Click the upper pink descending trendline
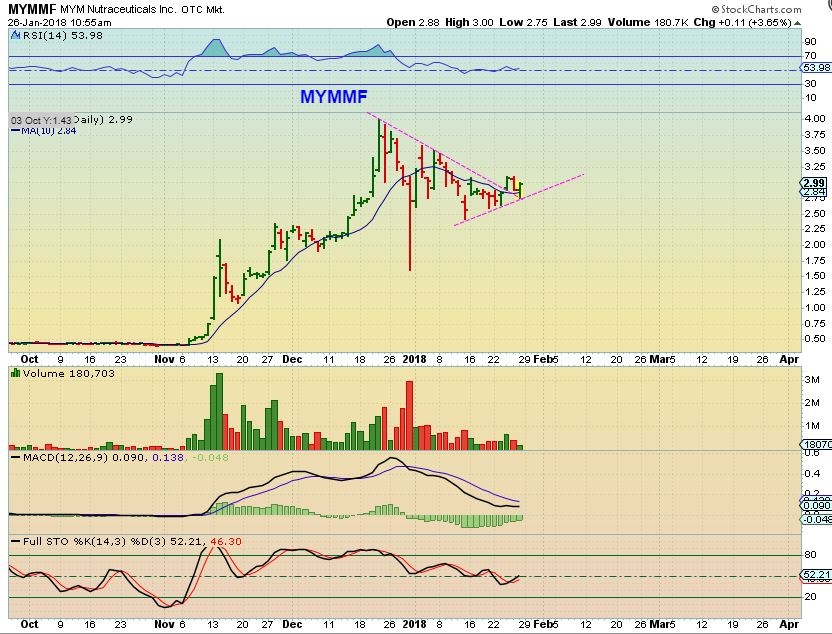Screen dimensions: 832x634 click(x=440, y=155)
